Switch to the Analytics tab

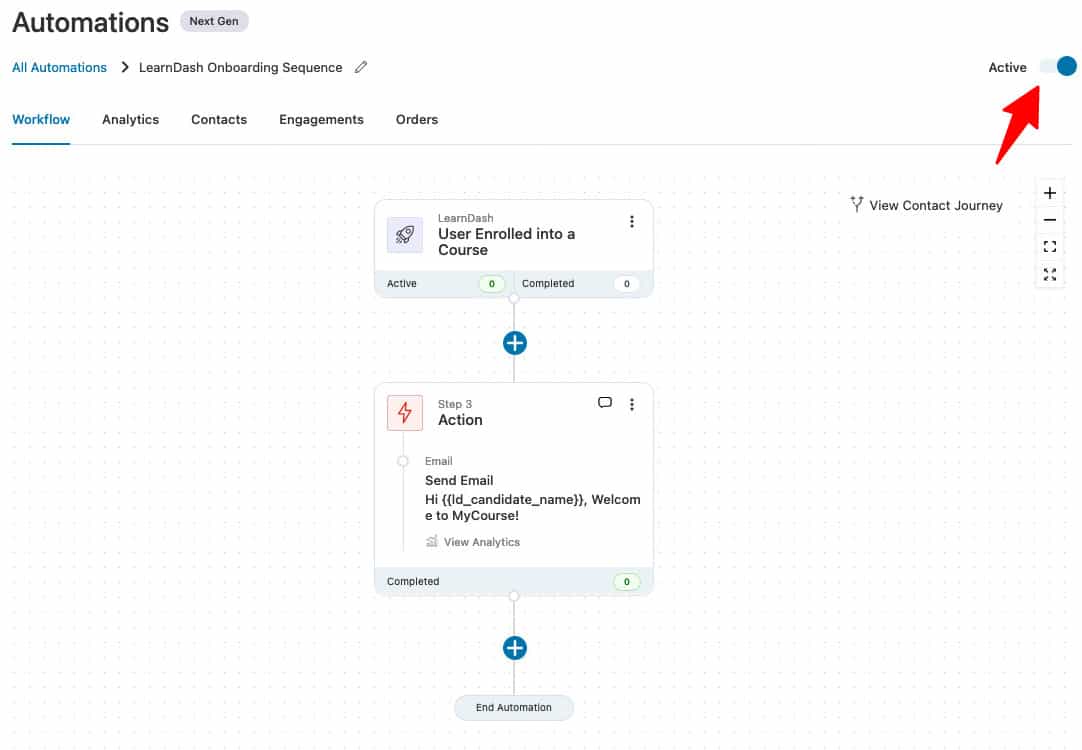point(130,119)
